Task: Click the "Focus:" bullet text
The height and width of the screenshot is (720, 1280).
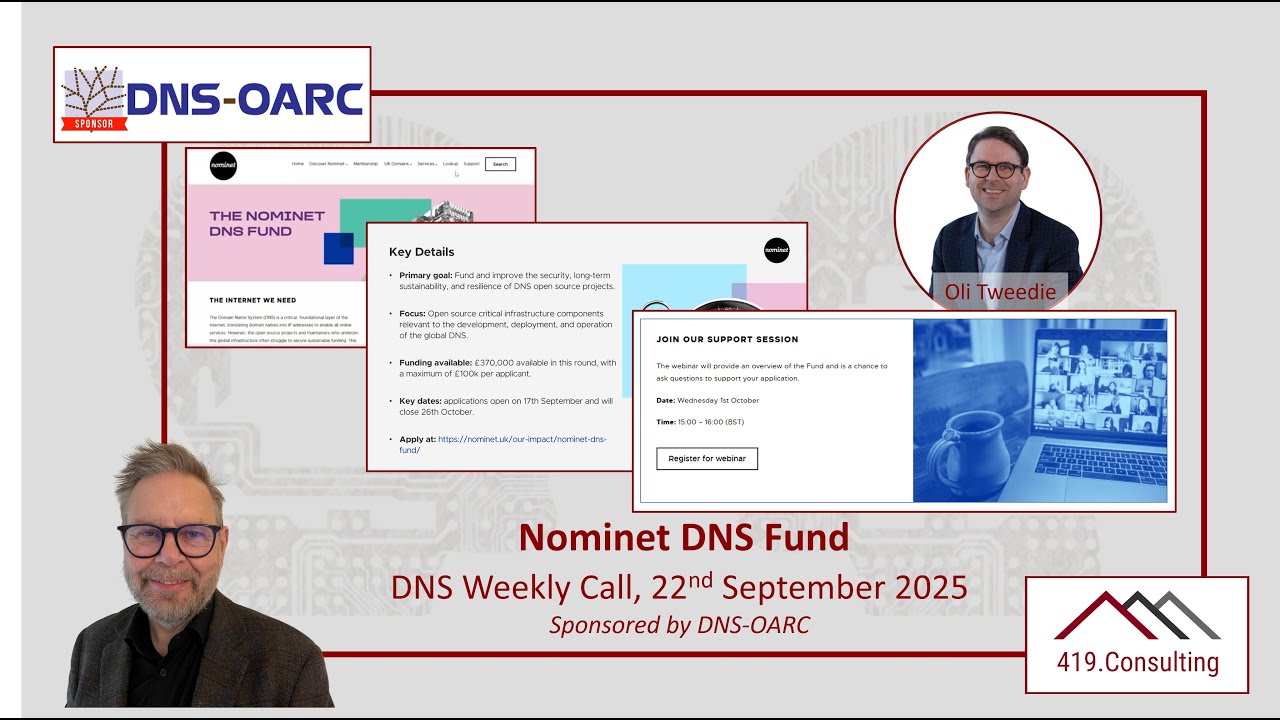Action: (505, 324)
